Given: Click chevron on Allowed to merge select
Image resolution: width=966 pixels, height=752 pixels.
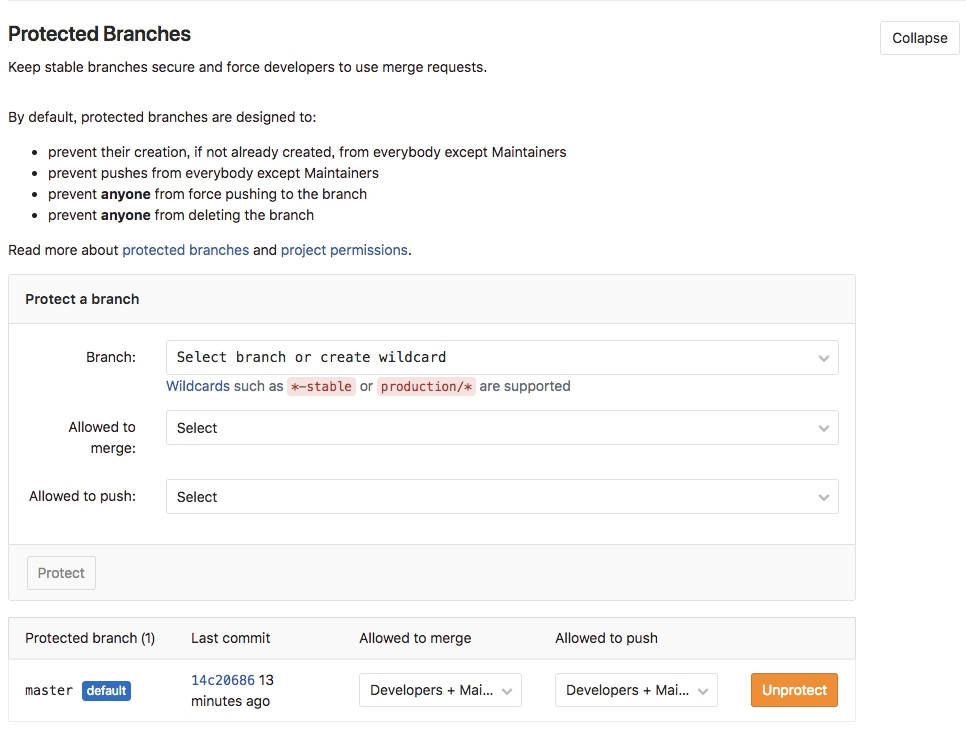Looking at the screenshot, I should (824, 429).
